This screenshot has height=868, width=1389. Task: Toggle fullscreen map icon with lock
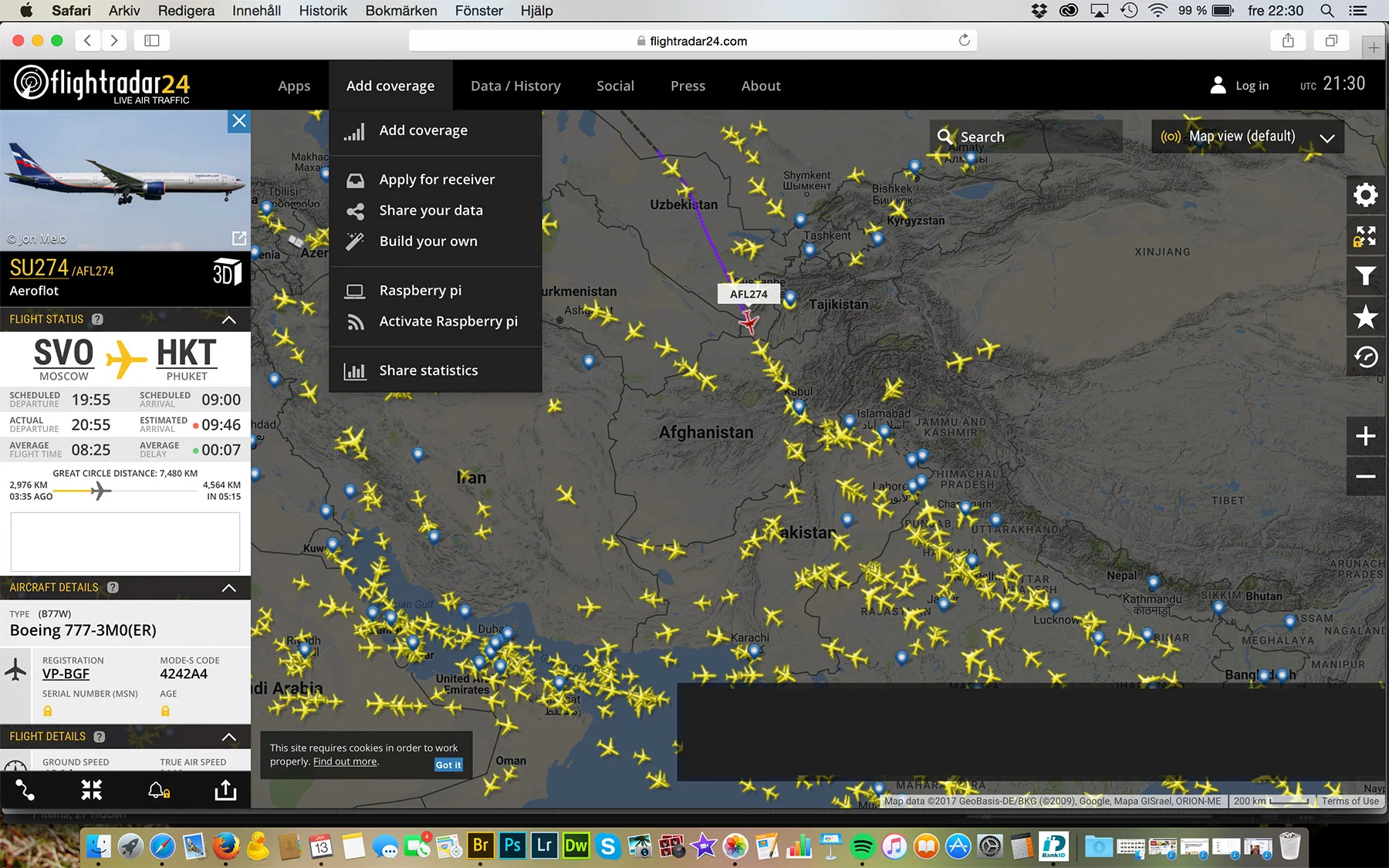[x=1366, y=236]
